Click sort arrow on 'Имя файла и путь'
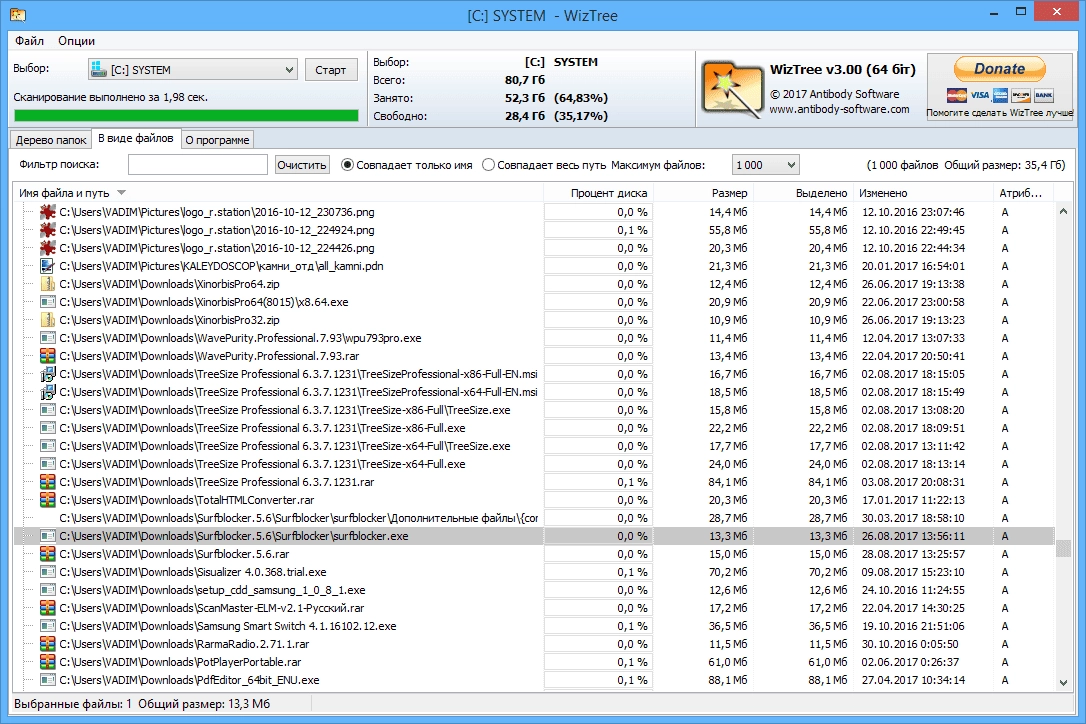 pos(121,193)
